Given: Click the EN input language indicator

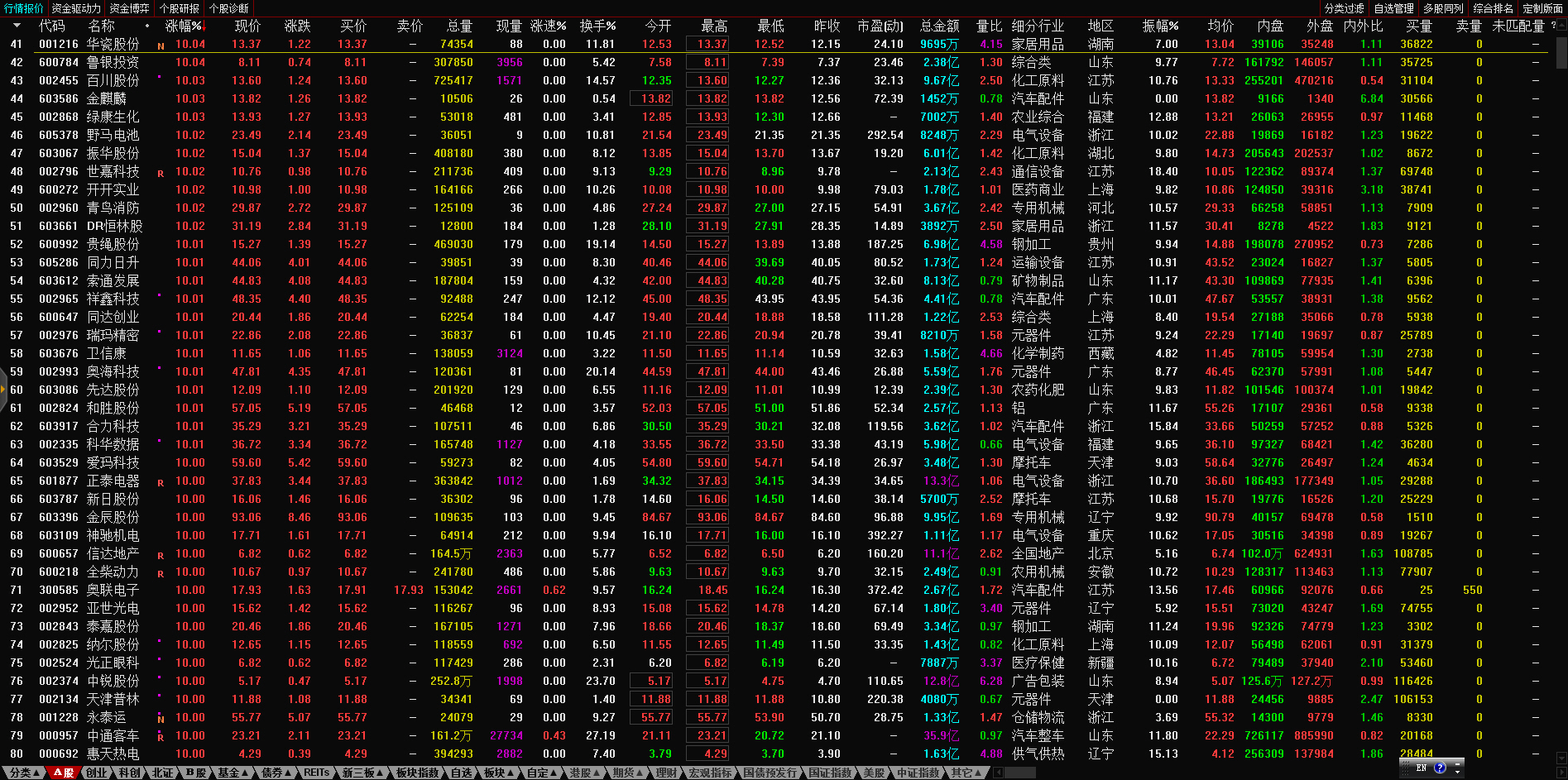Looking at the screenshot, I should pos(1422,768).
